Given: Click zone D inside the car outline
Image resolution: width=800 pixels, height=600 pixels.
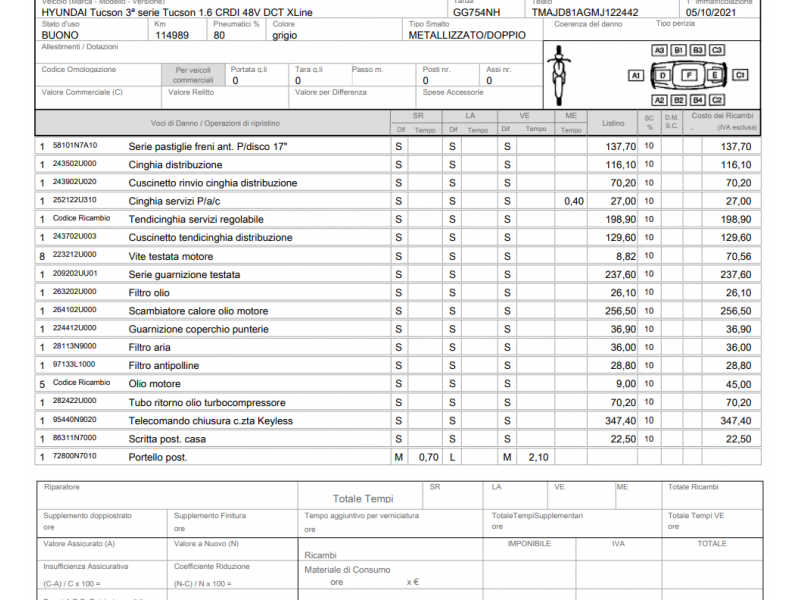Looking at the screenshot, I should coord(663,76).
